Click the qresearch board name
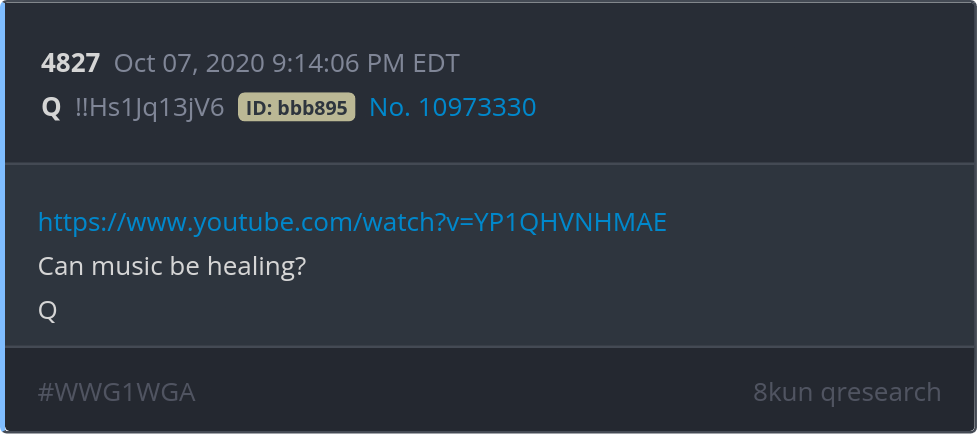The height and width of the screenshot is (434, 978). click(881, 393)
